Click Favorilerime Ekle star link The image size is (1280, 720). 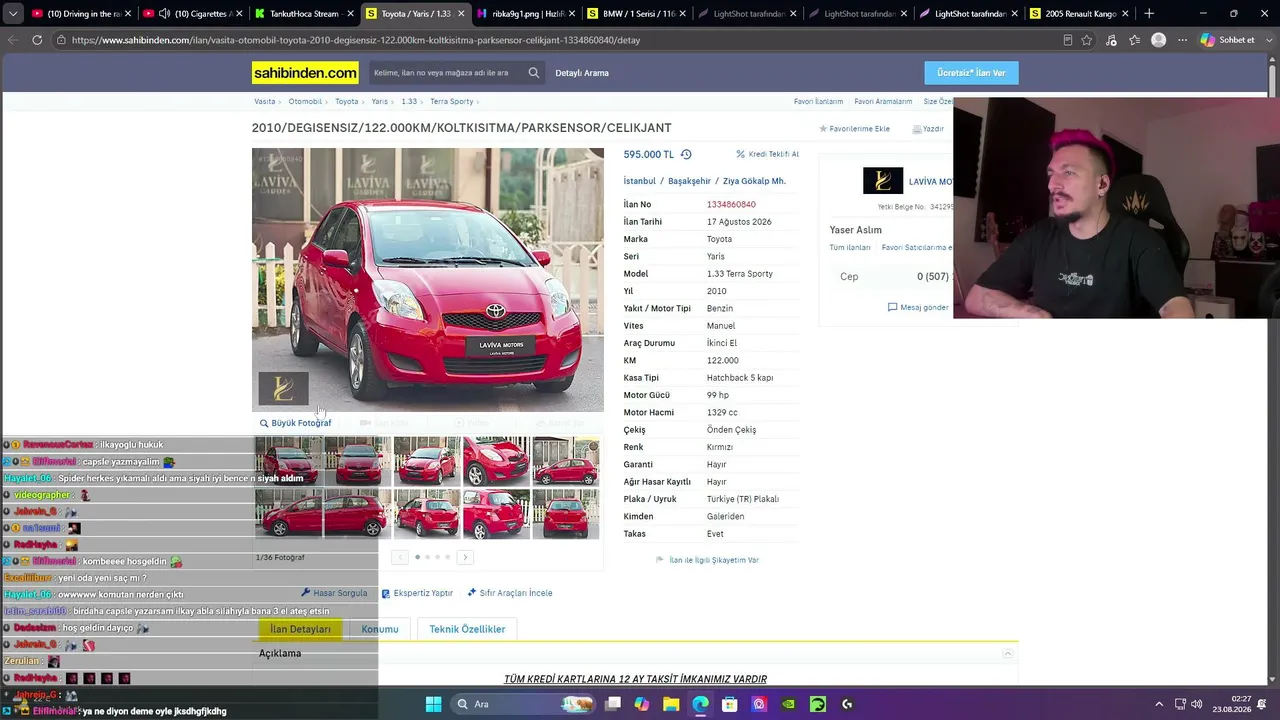point(855,129)
